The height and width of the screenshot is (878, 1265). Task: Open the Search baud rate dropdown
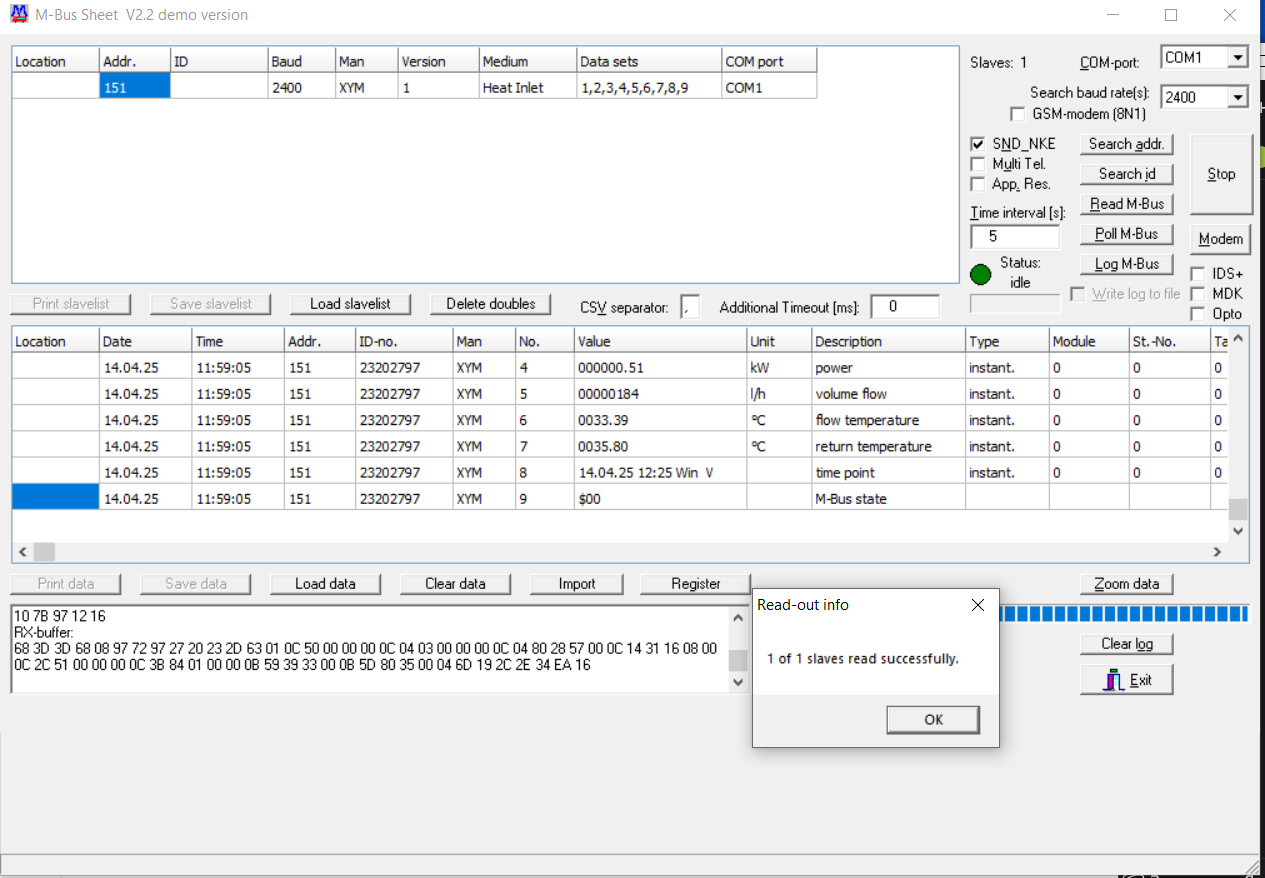(x=1238, y=98)
